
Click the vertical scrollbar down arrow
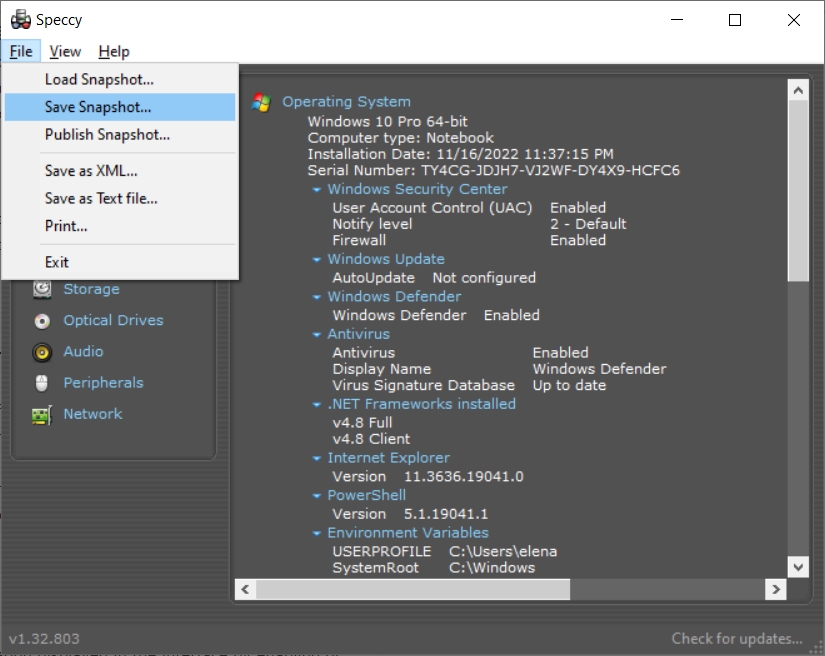[x=798, y=567]
